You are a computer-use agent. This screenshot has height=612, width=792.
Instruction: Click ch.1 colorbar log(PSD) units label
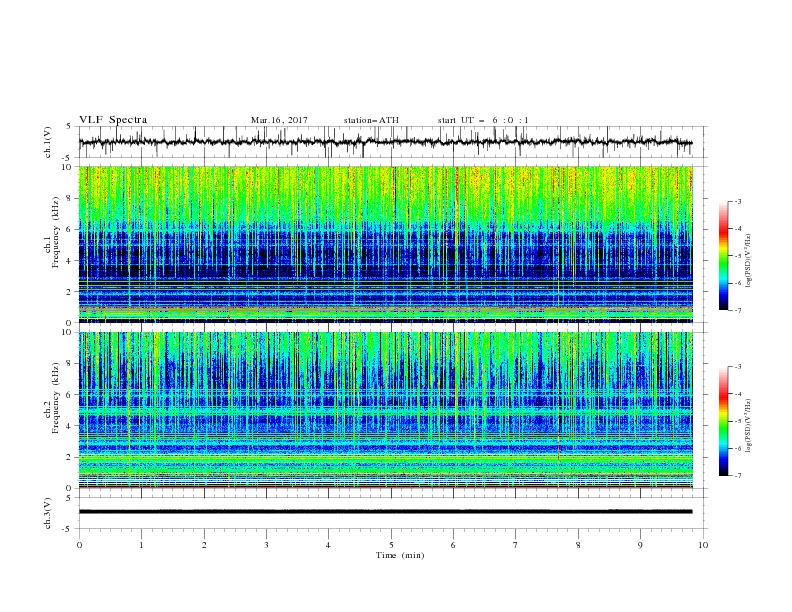tap(748, 261)
